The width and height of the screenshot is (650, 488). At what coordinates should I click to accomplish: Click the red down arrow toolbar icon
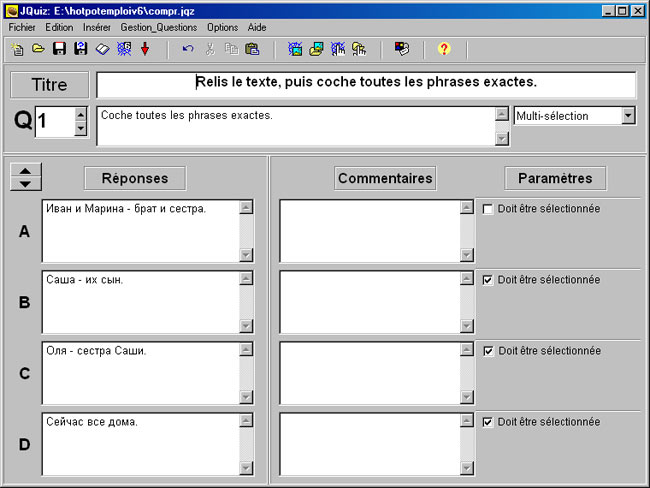click(x=145, y=48)
